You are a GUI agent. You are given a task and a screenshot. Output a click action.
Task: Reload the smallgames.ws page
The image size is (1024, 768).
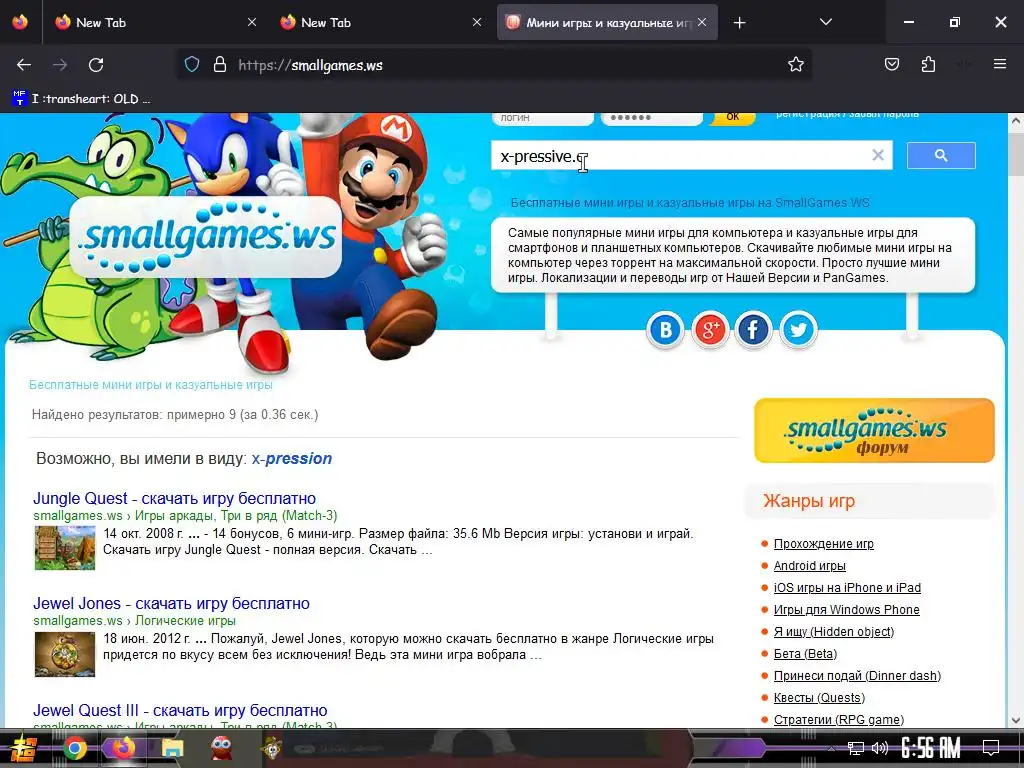click(96, 65)
